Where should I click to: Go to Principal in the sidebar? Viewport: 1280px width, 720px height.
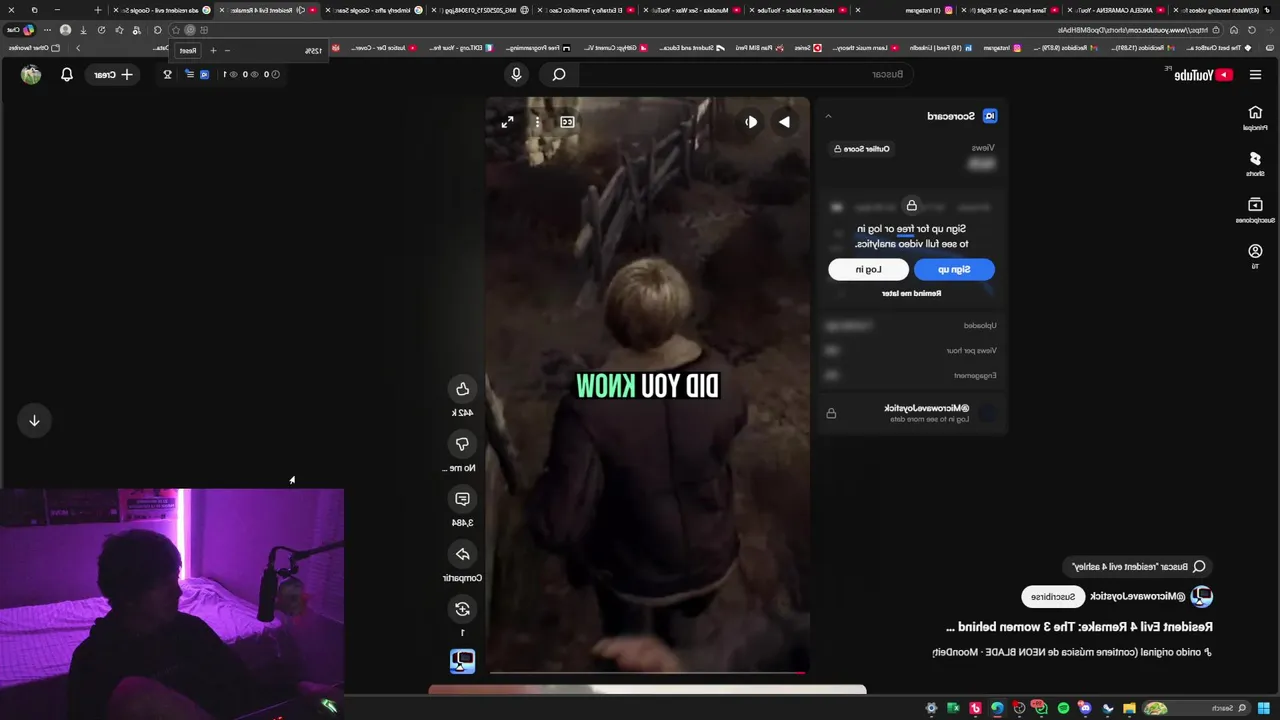[1255, 117]
